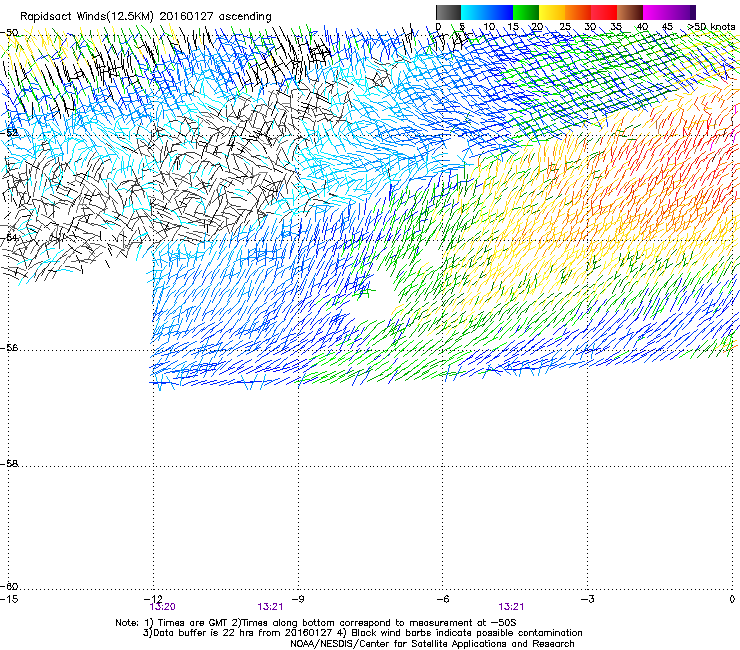740x650 pixels.
Task: Click the '-12' longitude axis label
Action: [153, 599]
